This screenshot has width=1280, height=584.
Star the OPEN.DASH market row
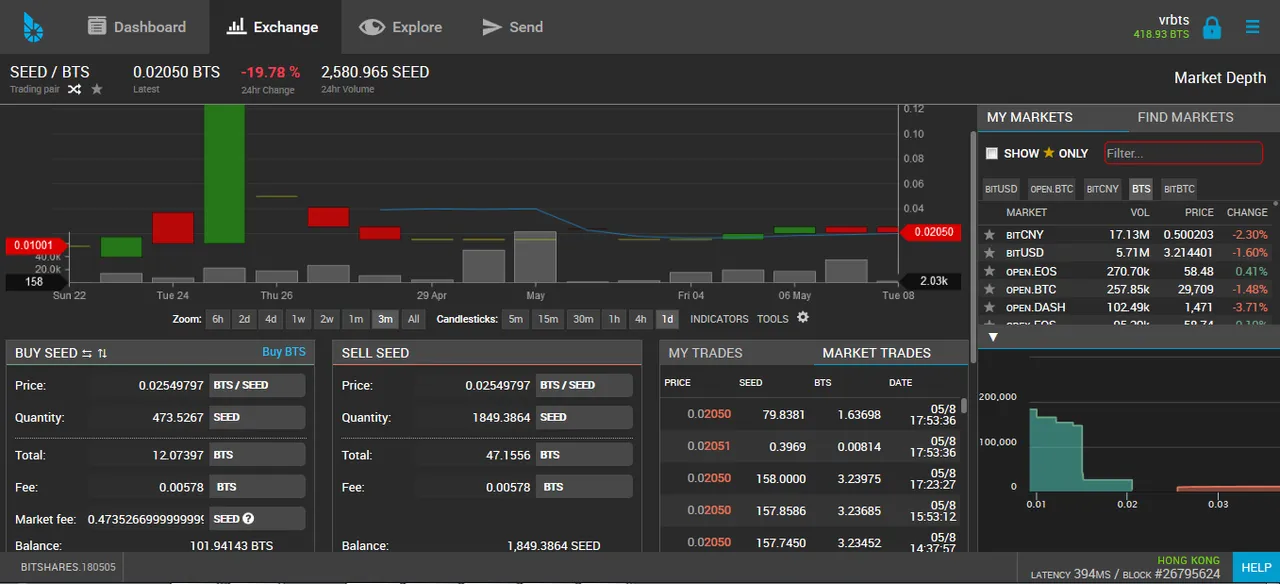click(989, 307)
